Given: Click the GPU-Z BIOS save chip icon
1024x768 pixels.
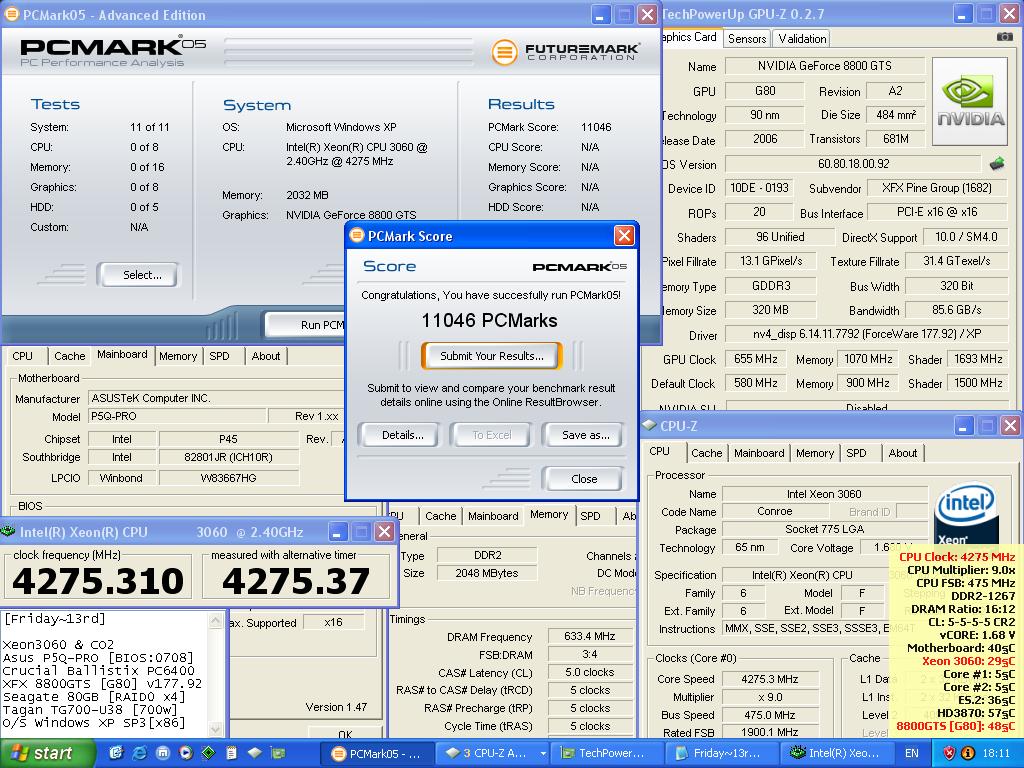Looking at the screenshot, I should (997, 164).
